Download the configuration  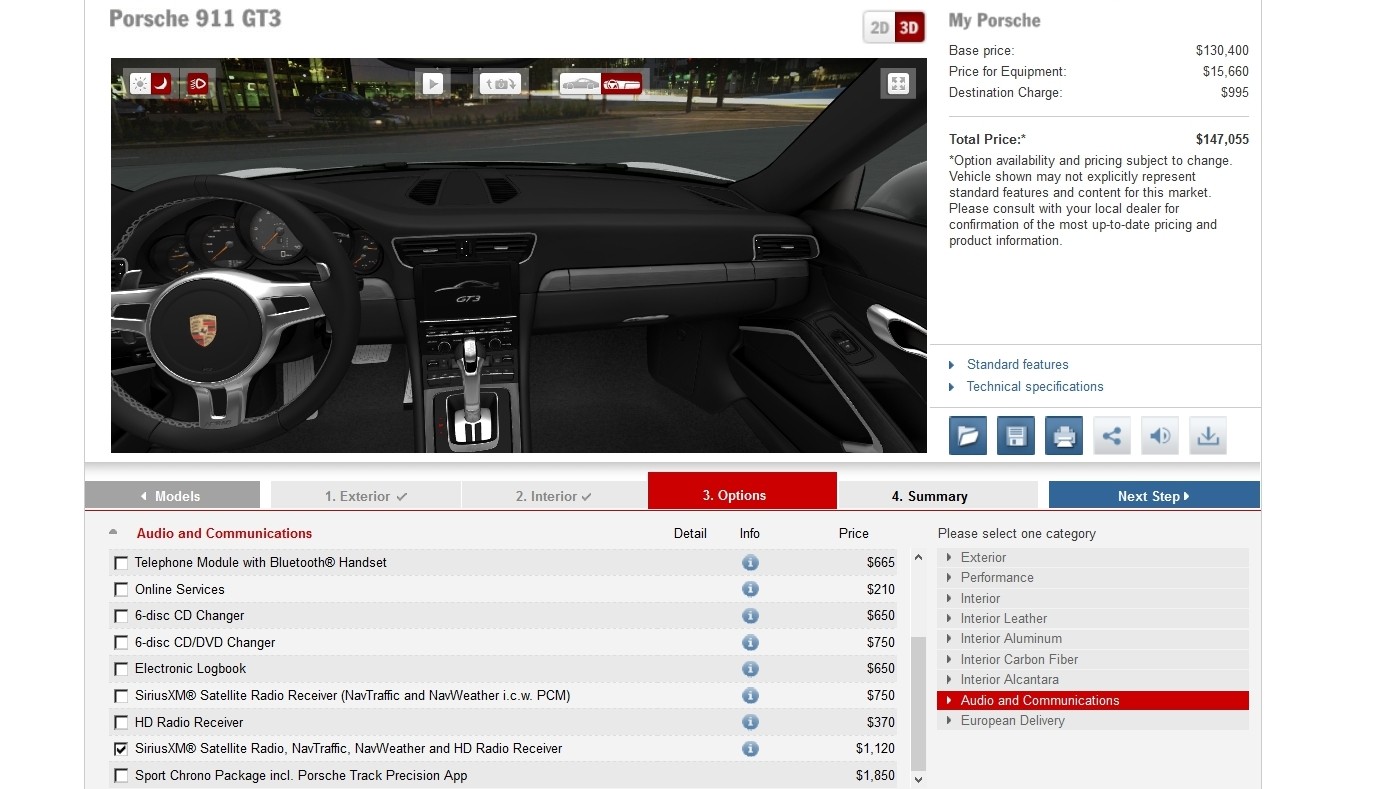1208,436
